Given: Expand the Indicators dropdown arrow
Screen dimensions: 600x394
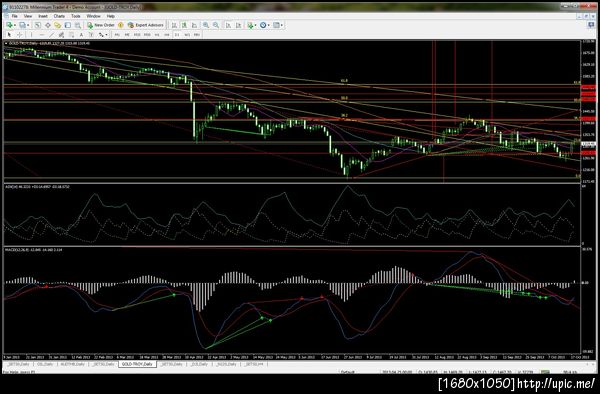Looking at the screenshot, I should coord(255,25).
